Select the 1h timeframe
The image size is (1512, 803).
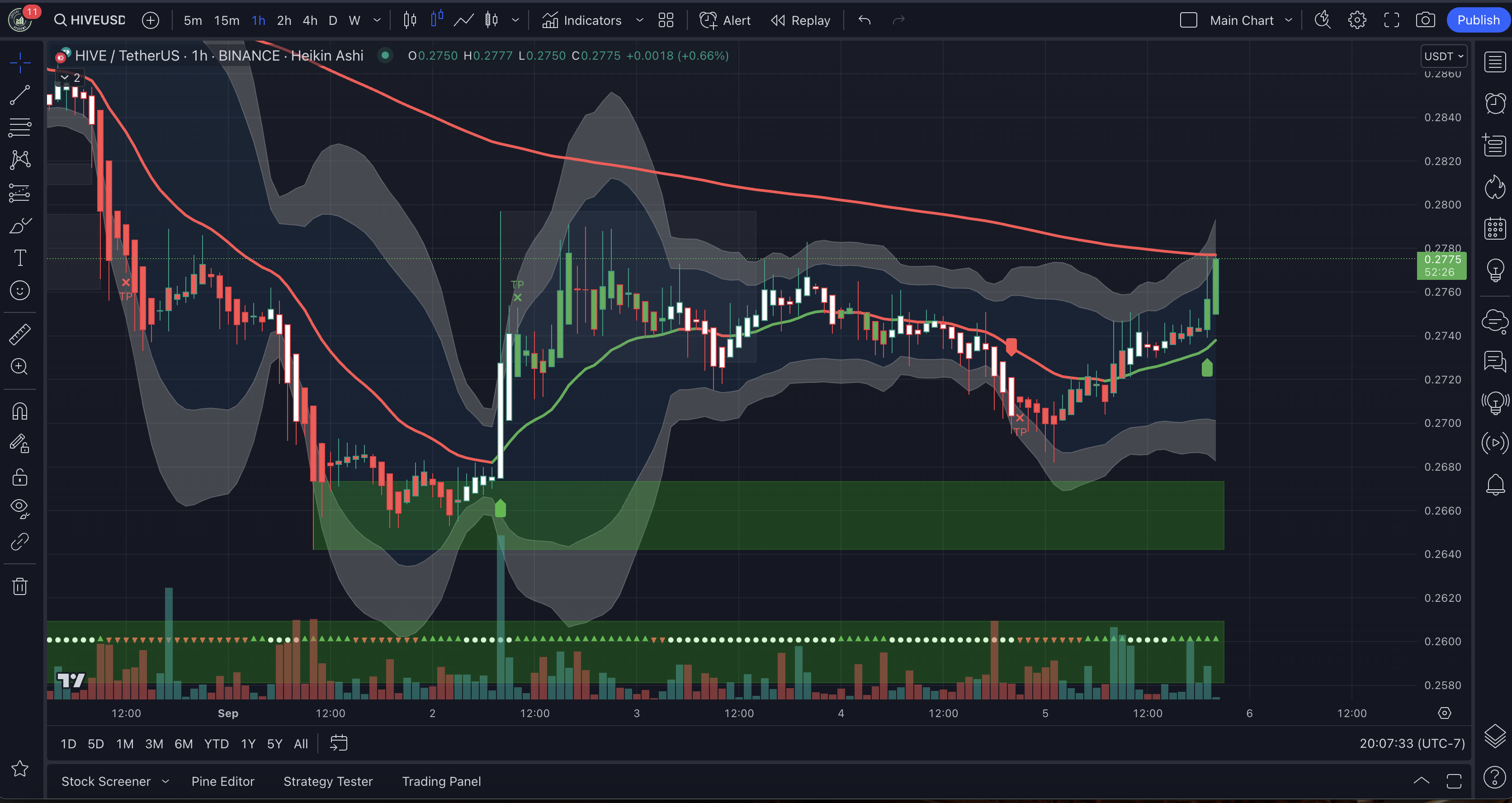(258, 20)
